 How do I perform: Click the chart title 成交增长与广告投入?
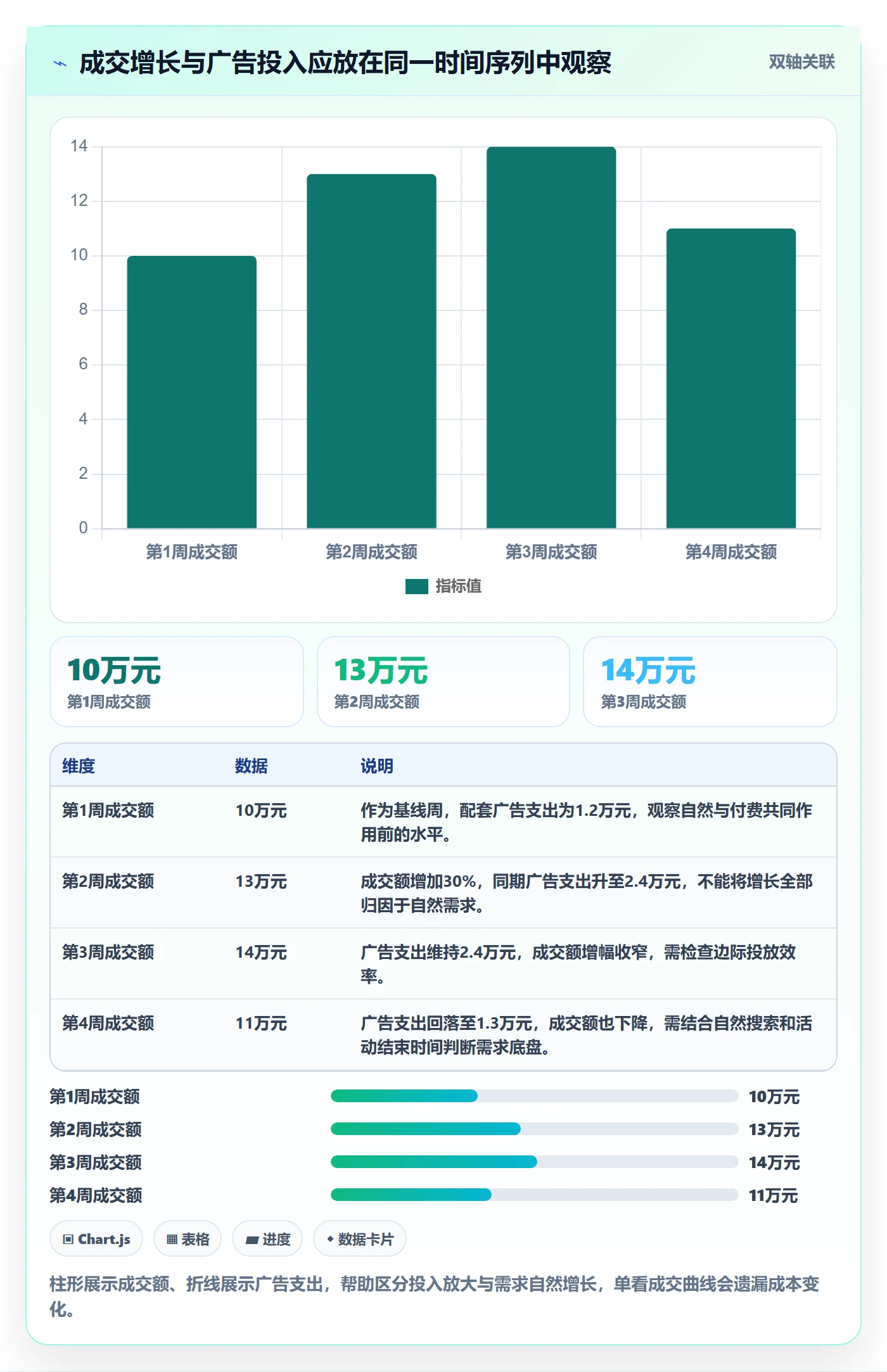(x=345, y=63)
